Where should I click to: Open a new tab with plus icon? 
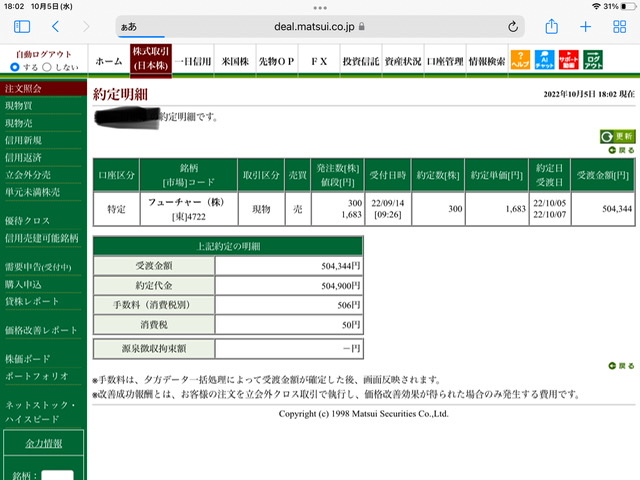pyautogui.click(x=585, y=27)
